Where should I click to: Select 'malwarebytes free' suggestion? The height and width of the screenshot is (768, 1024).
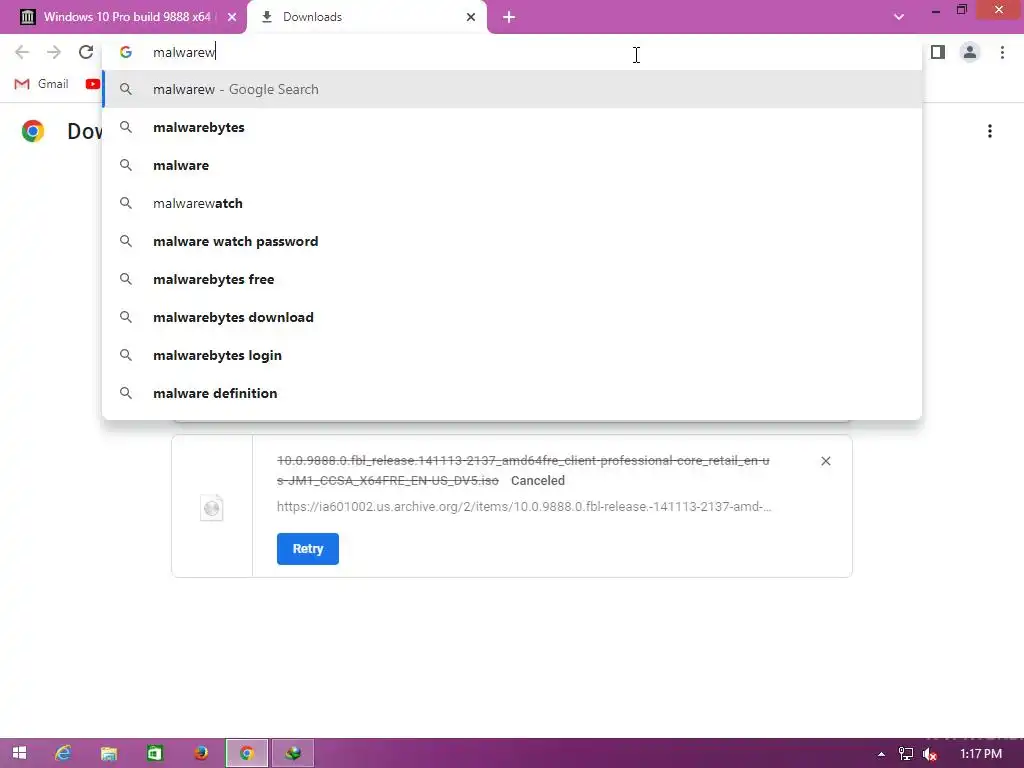(x=512, y=279)
